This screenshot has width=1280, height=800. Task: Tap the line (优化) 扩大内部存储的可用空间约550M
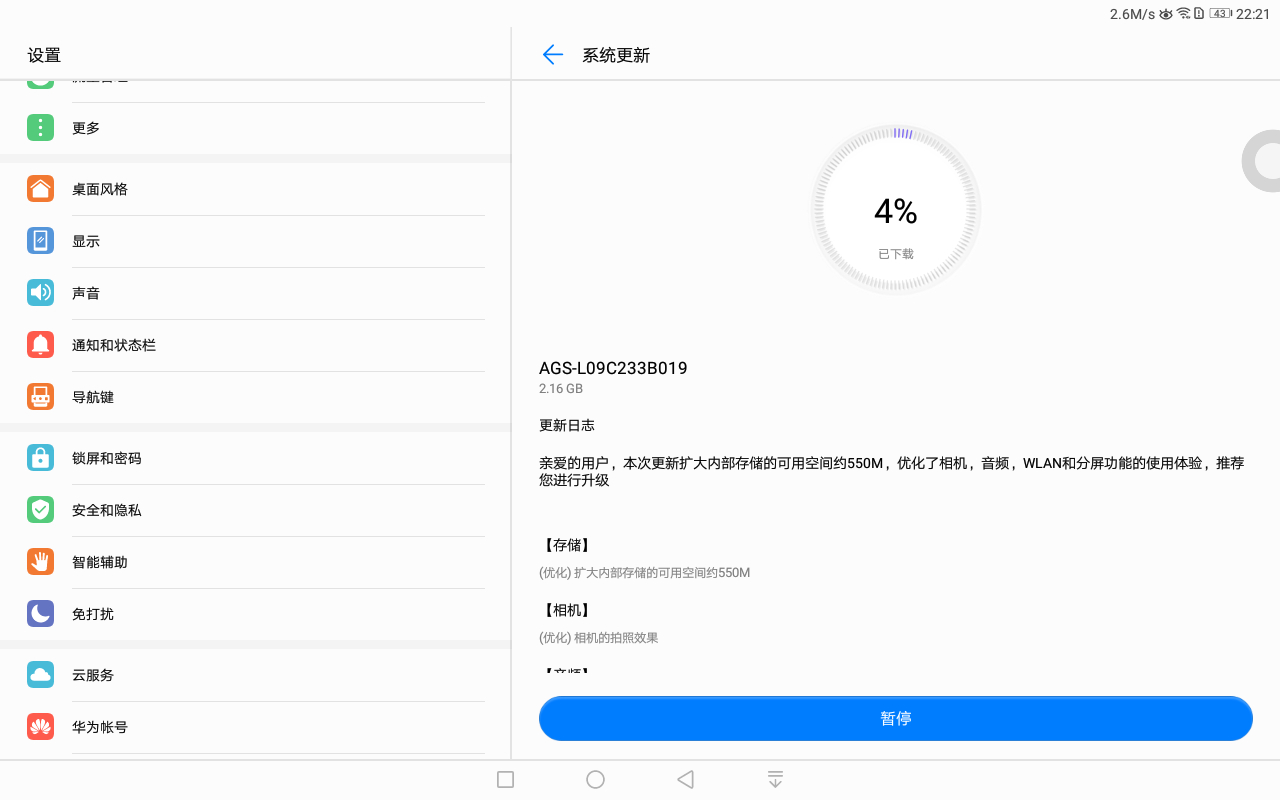coord(645,573)
